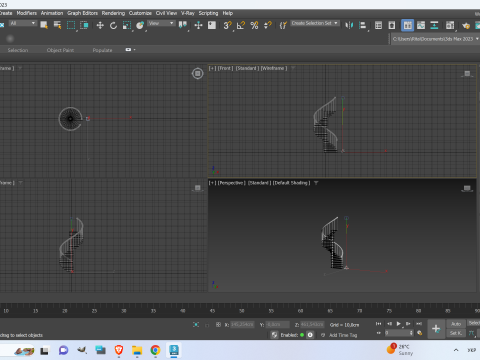Image resolution: width=480 pixels, height=360 pixels.
Task: Click the Align tool icon
Action: [363, 25]
